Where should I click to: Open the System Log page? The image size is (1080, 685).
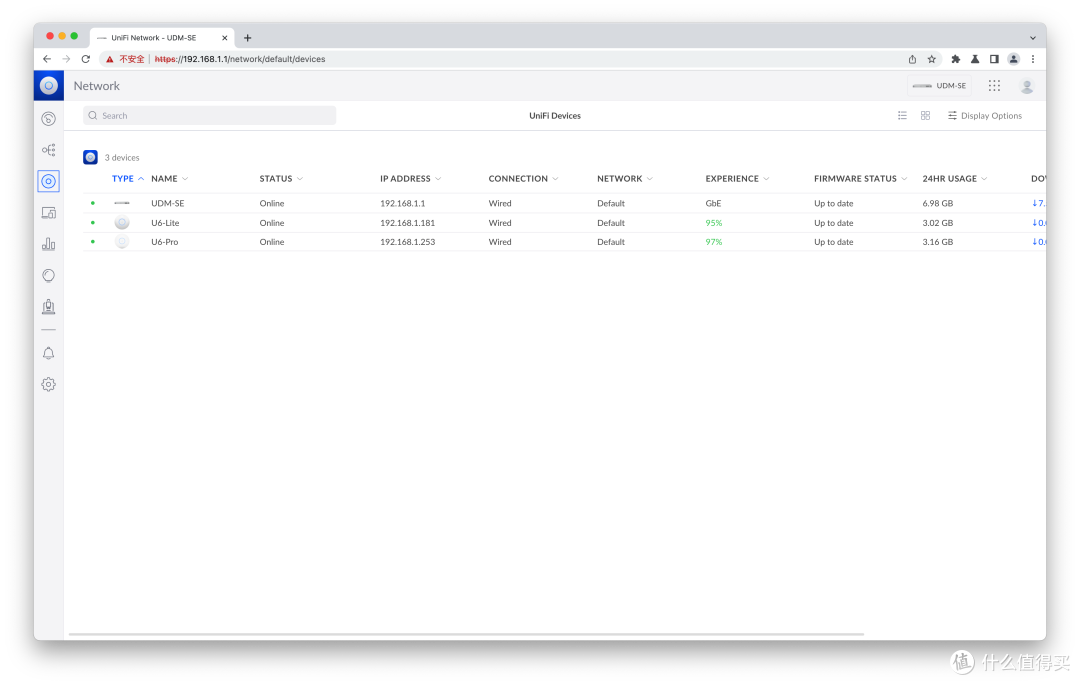pos(48,307)
